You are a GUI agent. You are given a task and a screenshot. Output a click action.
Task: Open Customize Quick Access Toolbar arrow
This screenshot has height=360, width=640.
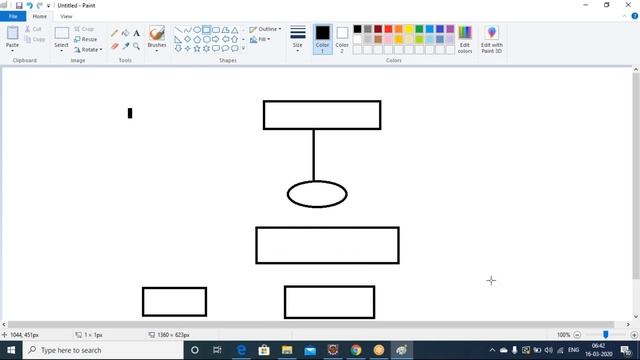tap(48, 6)
